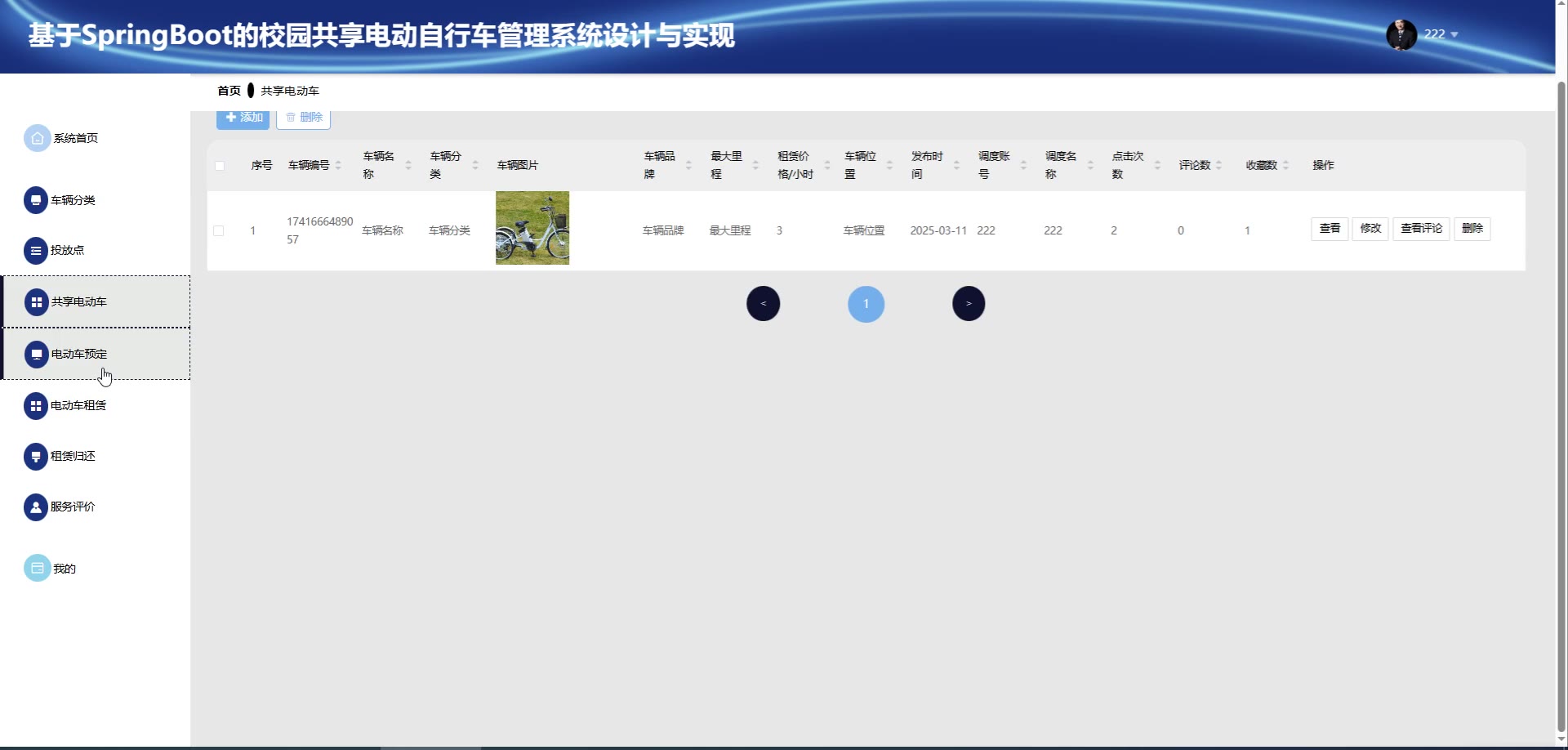Click the 车辆分类 sidebar icon
Screen dimensions: 1568x750
[x=36, y=200]
